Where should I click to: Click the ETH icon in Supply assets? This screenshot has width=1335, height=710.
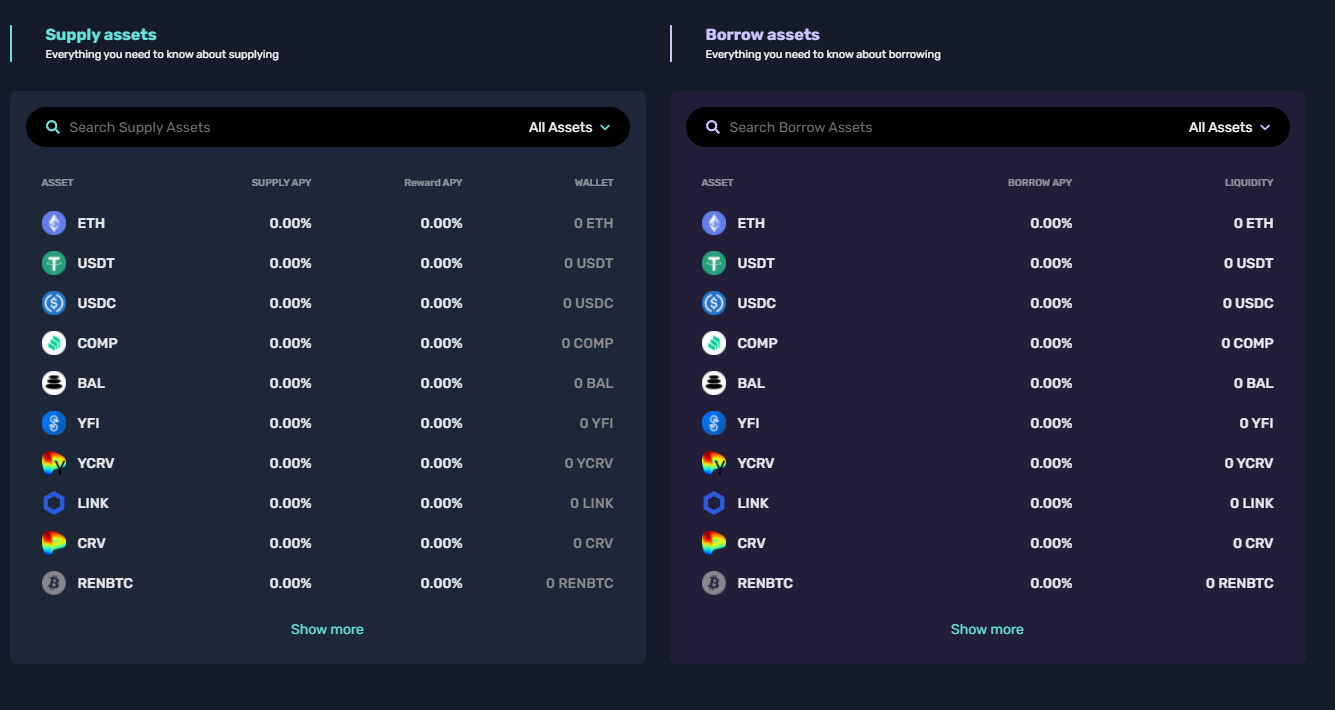point(54,223)
